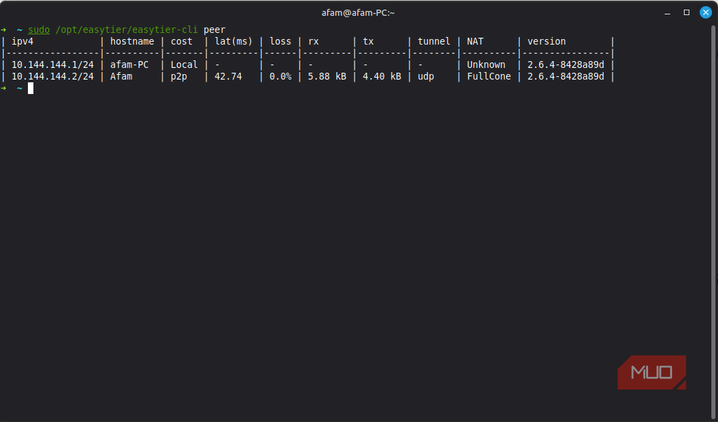The image size is (718, 422).
Task: Click the p2p cost value
Action: point(179,76)
